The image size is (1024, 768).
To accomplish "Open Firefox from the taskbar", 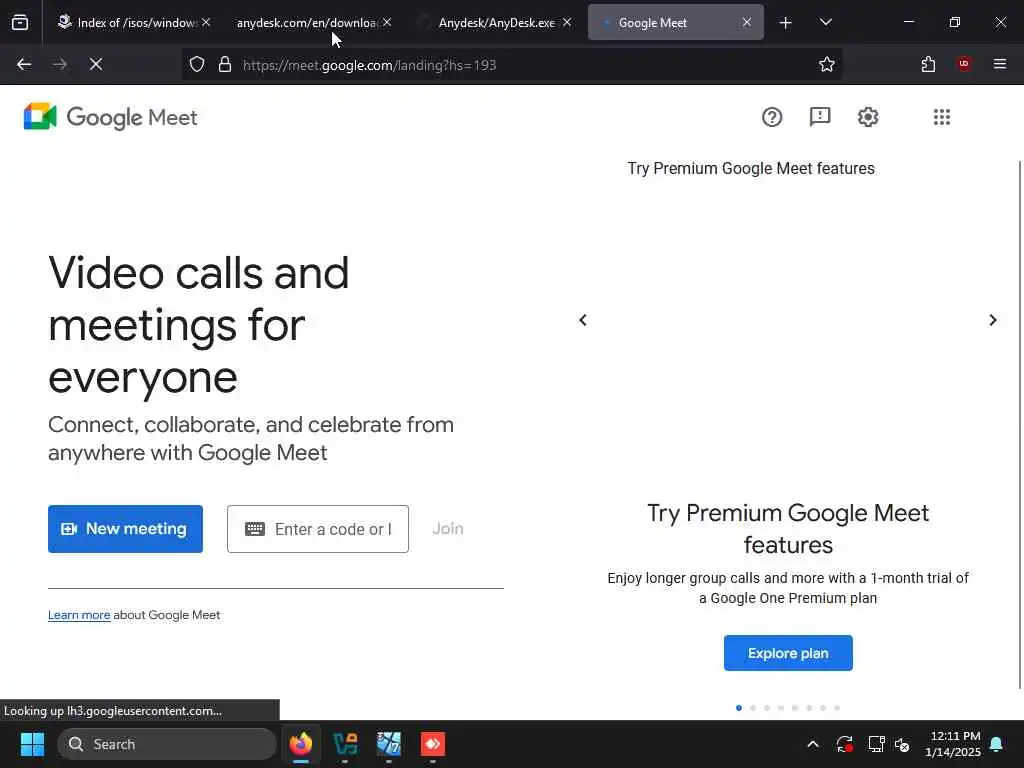I will coord(300,744).
